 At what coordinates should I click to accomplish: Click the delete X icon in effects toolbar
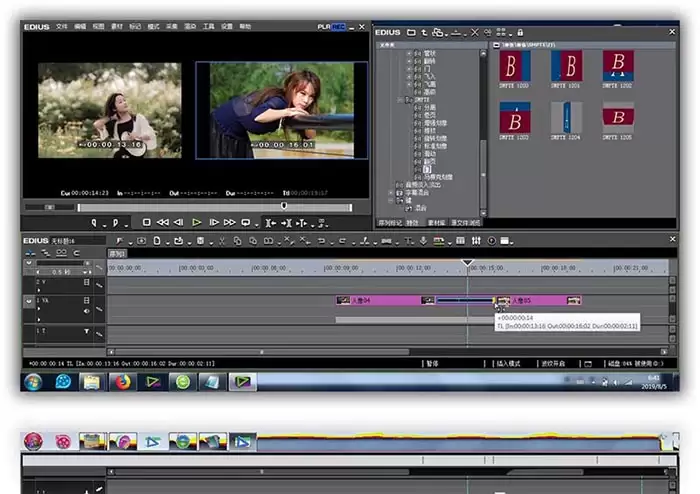point(475,33)
